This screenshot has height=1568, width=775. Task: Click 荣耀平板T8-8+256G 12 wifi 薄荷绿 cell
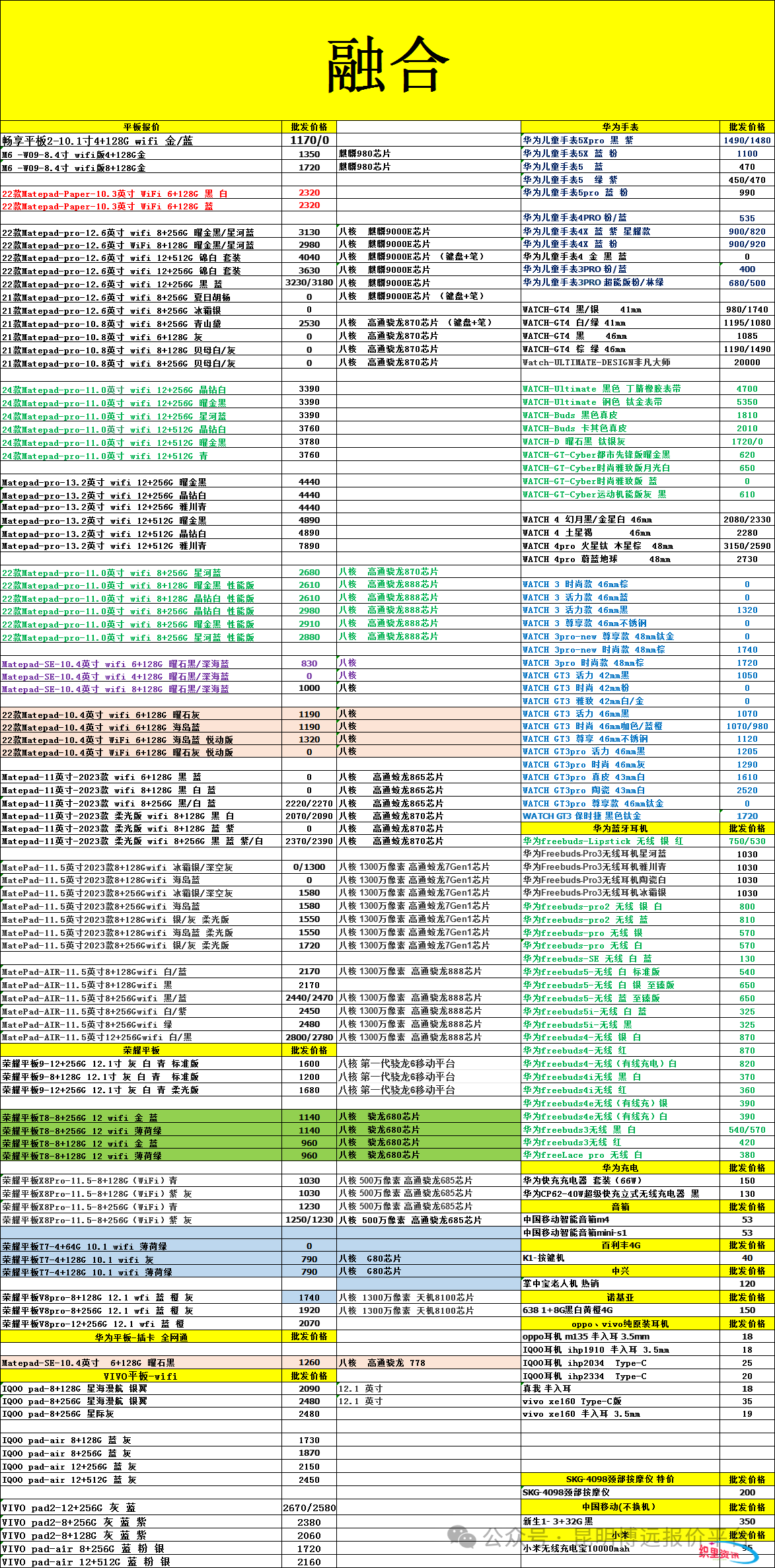pyautogui.click(x=141, y=1130)
